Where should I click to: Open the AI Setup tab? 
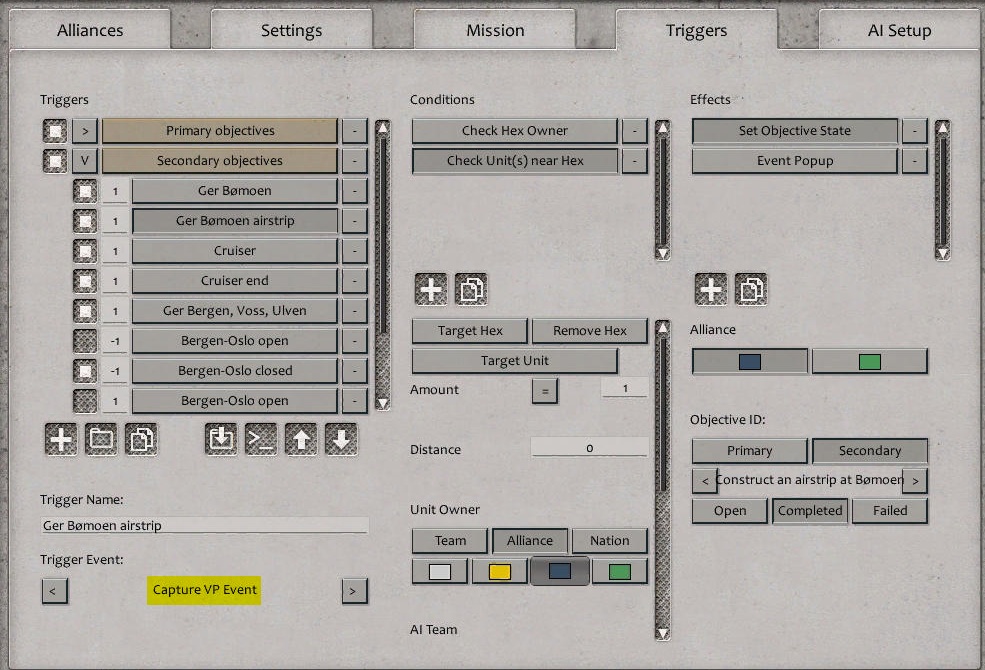(900, 30)
